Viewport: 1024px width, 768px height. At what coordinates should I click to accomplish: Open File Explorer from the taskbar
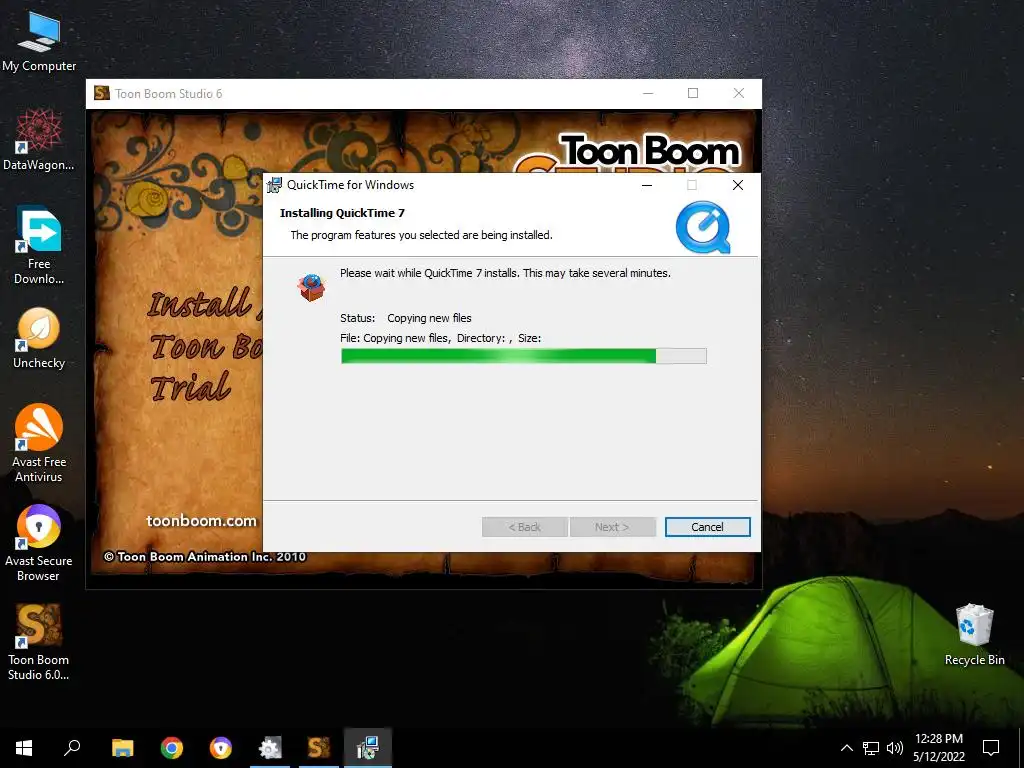[x=122, y=748]
